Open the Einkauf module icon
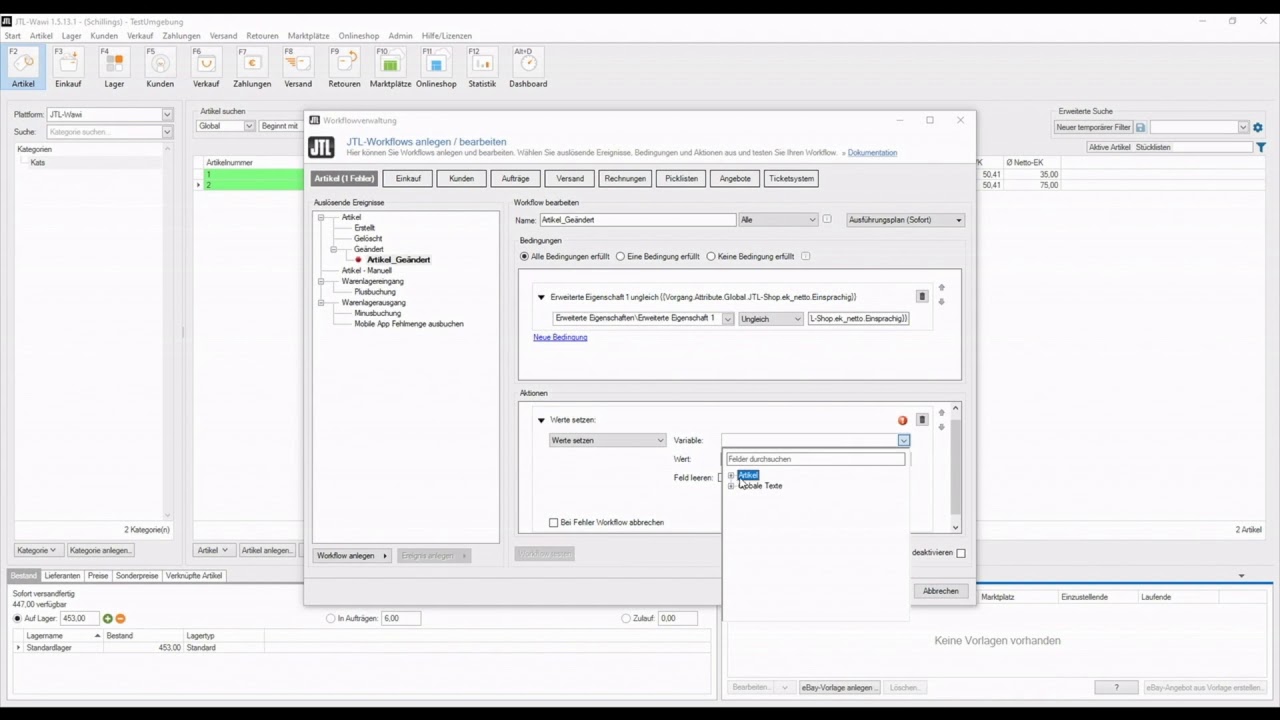Viewport: 1280px width, 720px height. pos(68,68)
